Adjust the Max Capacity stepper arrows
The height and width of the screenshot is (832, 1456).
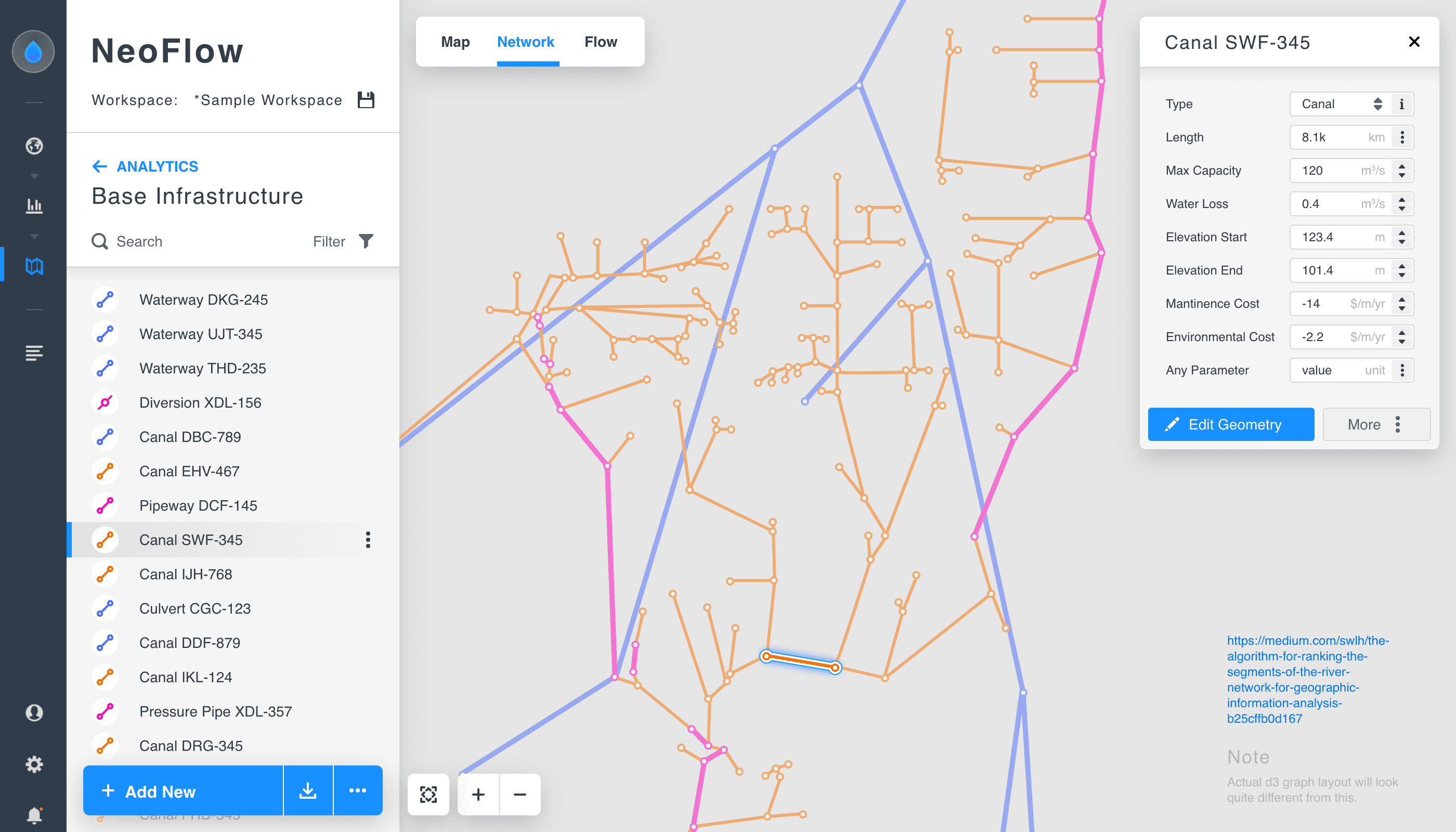click(x=1402, y=170)
